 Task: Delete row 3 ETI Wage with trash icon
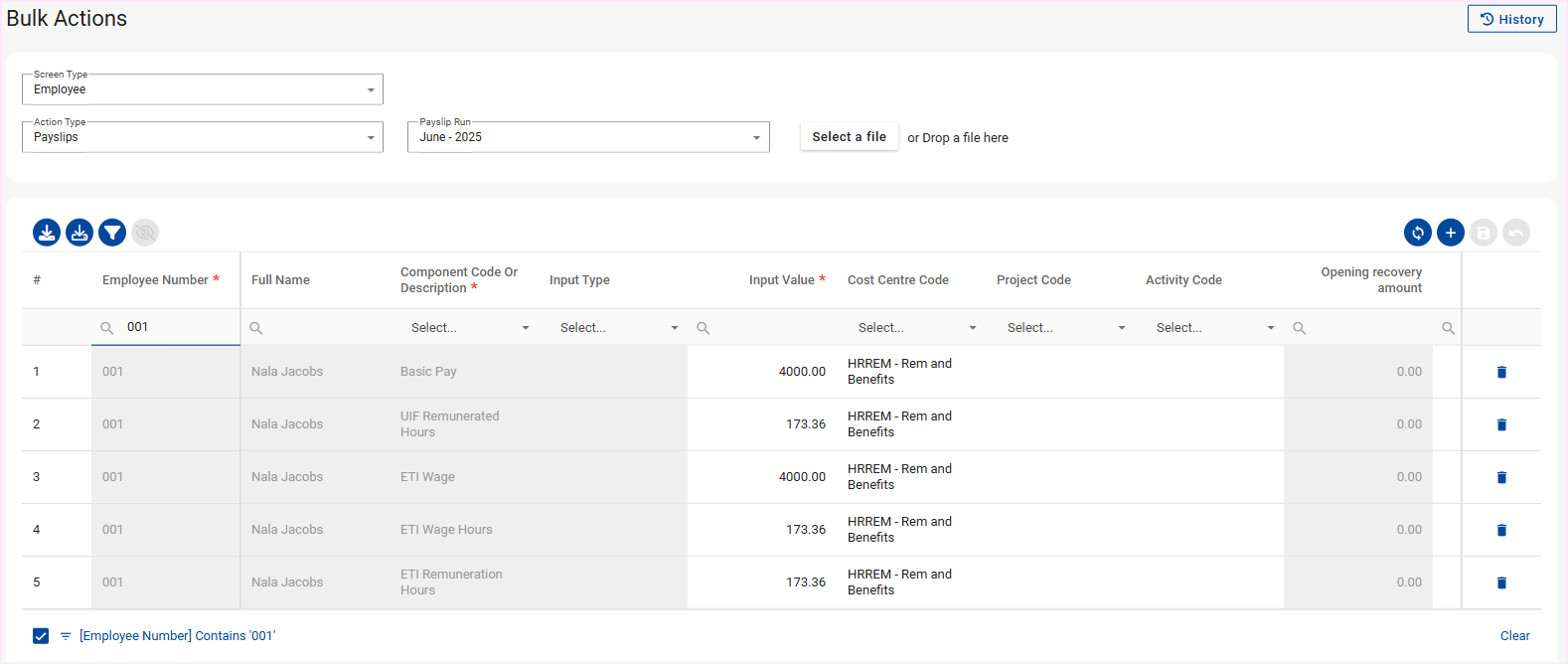1501,477
